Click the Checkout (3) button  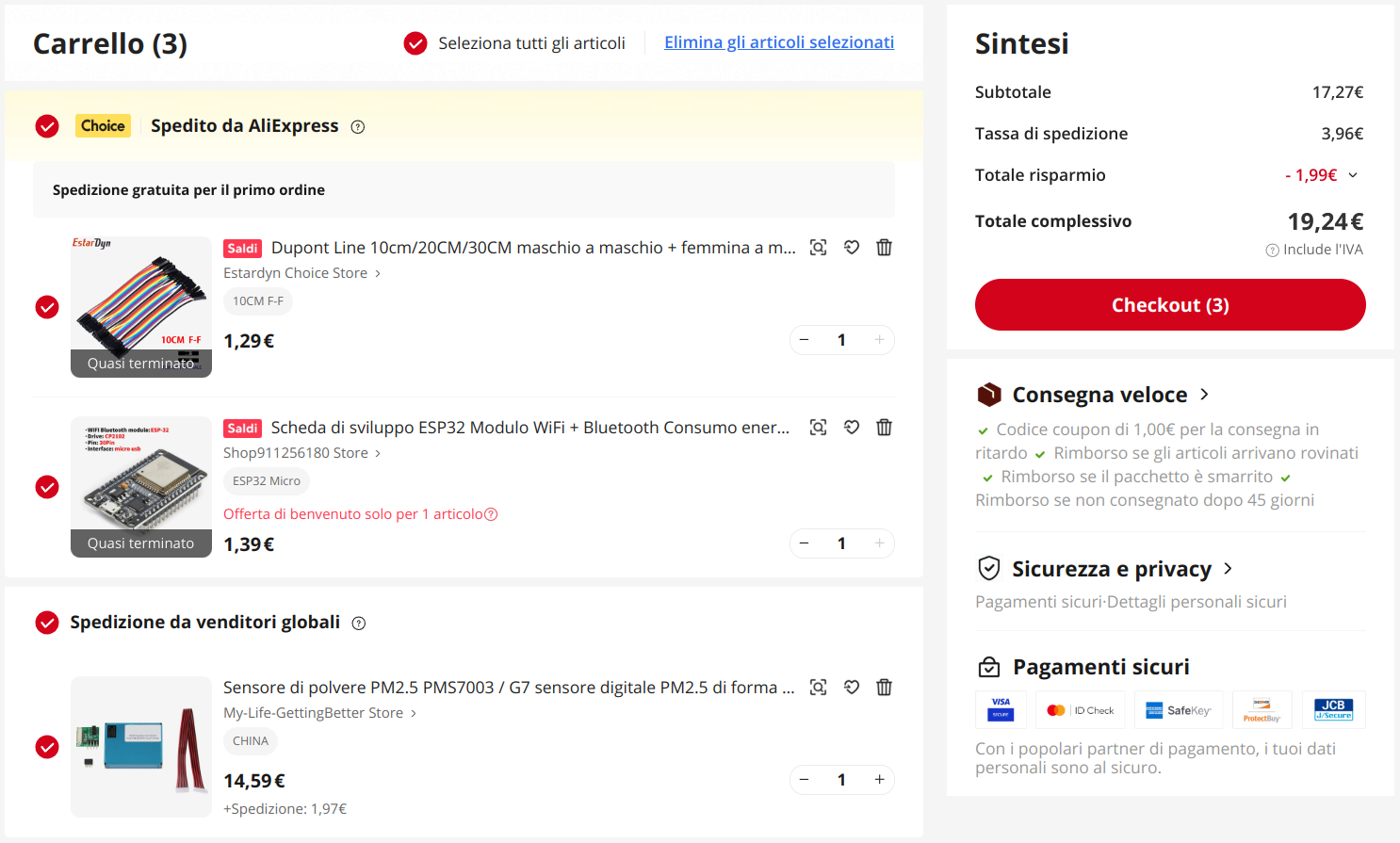1170,305
